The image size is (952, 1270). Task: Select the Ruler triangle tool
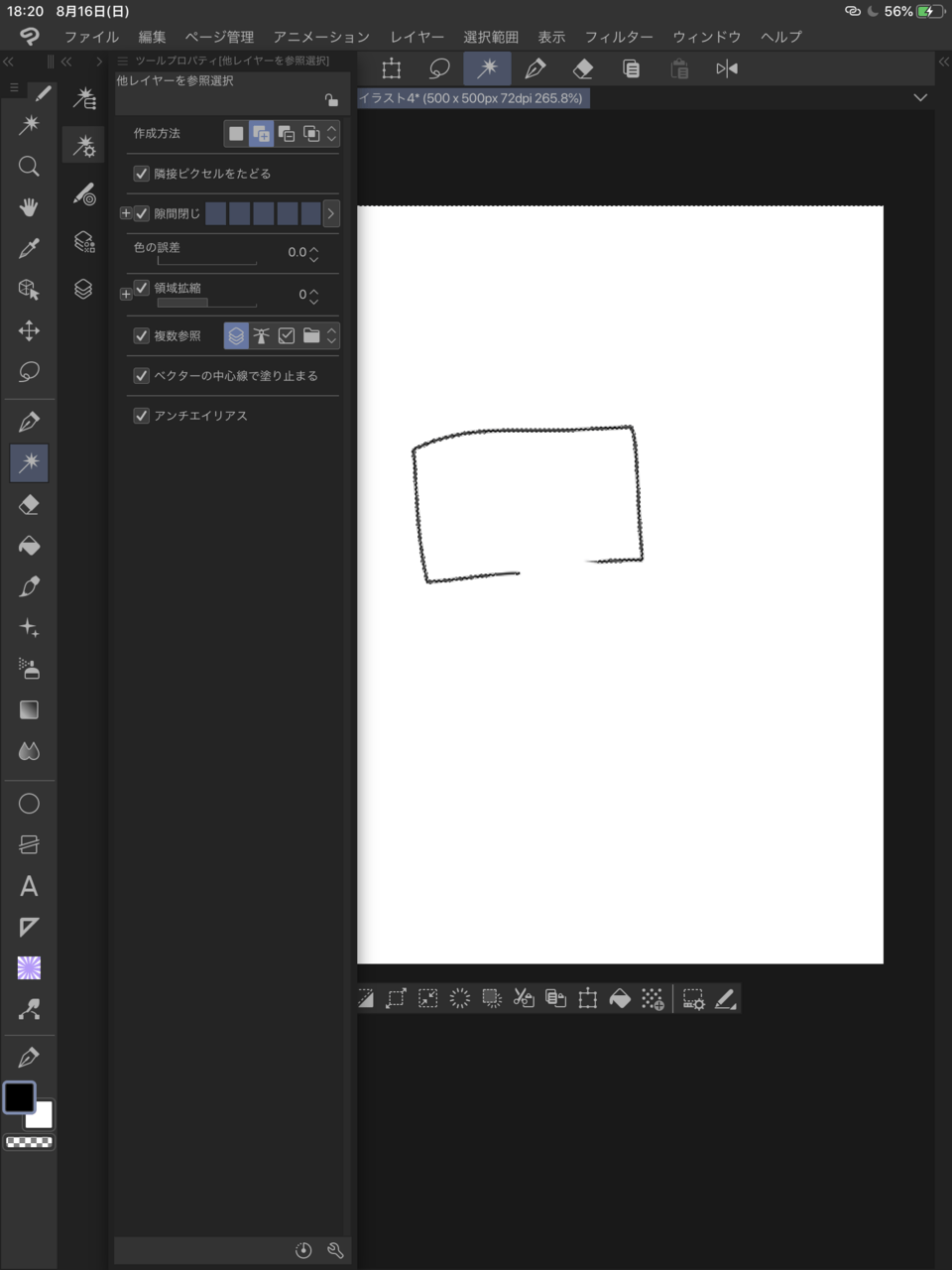tap(29, 927)
